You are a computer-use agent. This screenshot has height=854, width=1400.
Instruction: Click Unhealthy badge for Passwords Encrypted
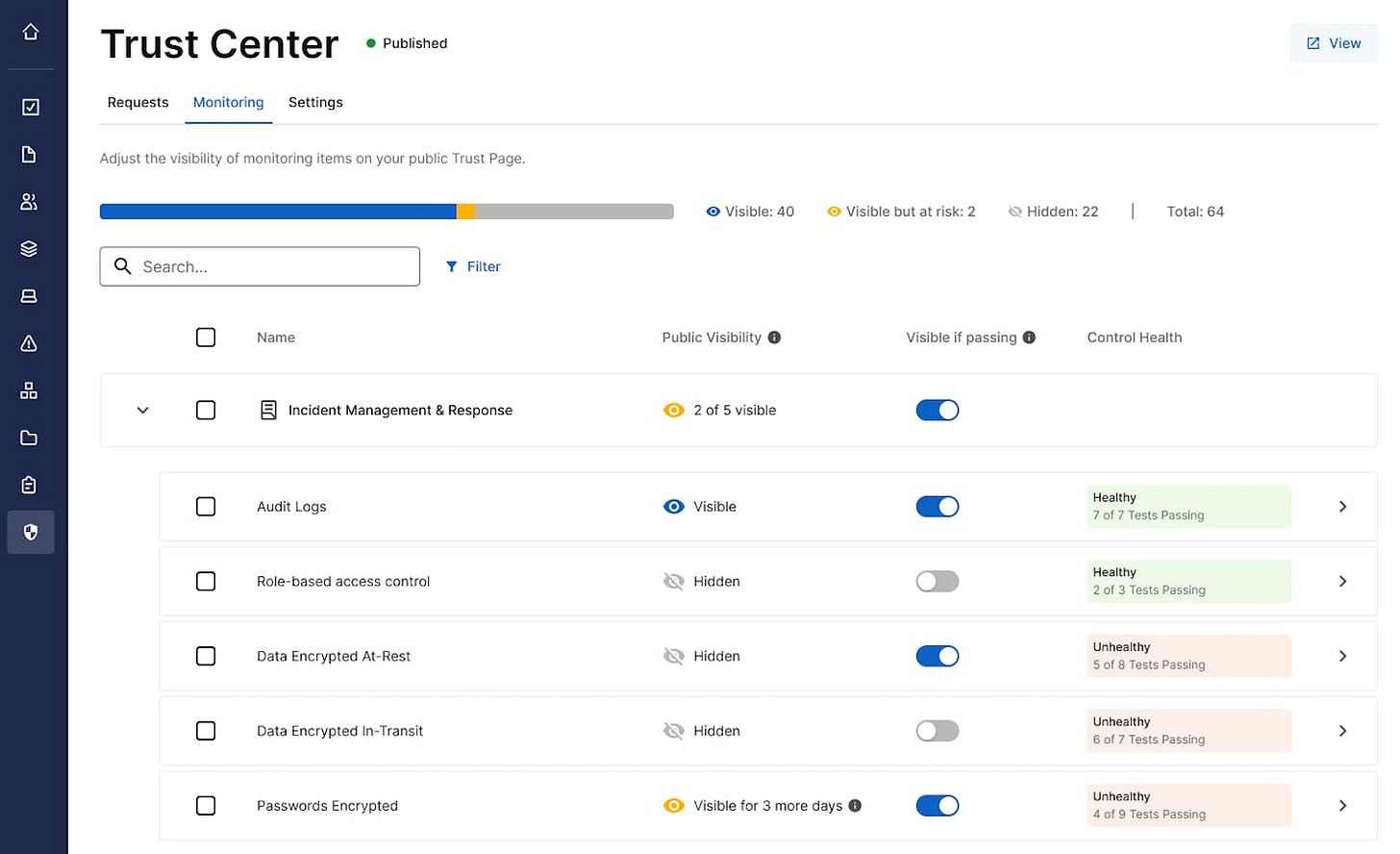tap(1188, 806)
